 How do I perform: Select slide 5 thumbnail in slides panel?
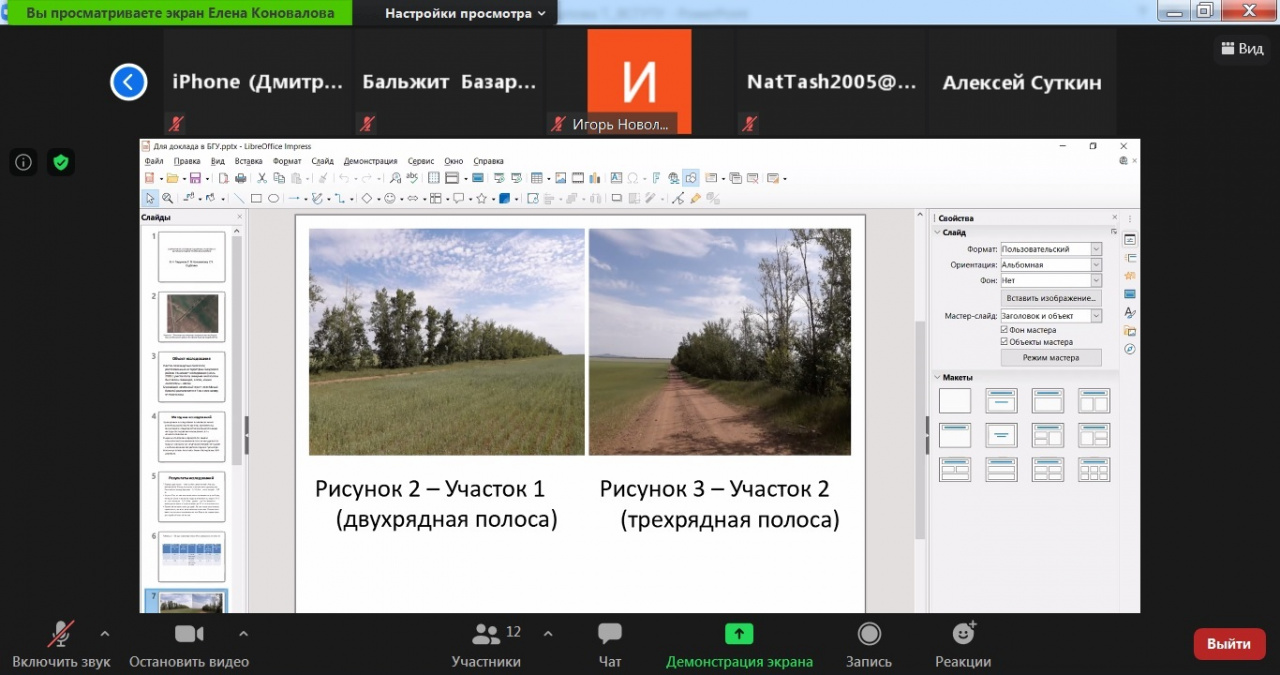coord(191,497)
